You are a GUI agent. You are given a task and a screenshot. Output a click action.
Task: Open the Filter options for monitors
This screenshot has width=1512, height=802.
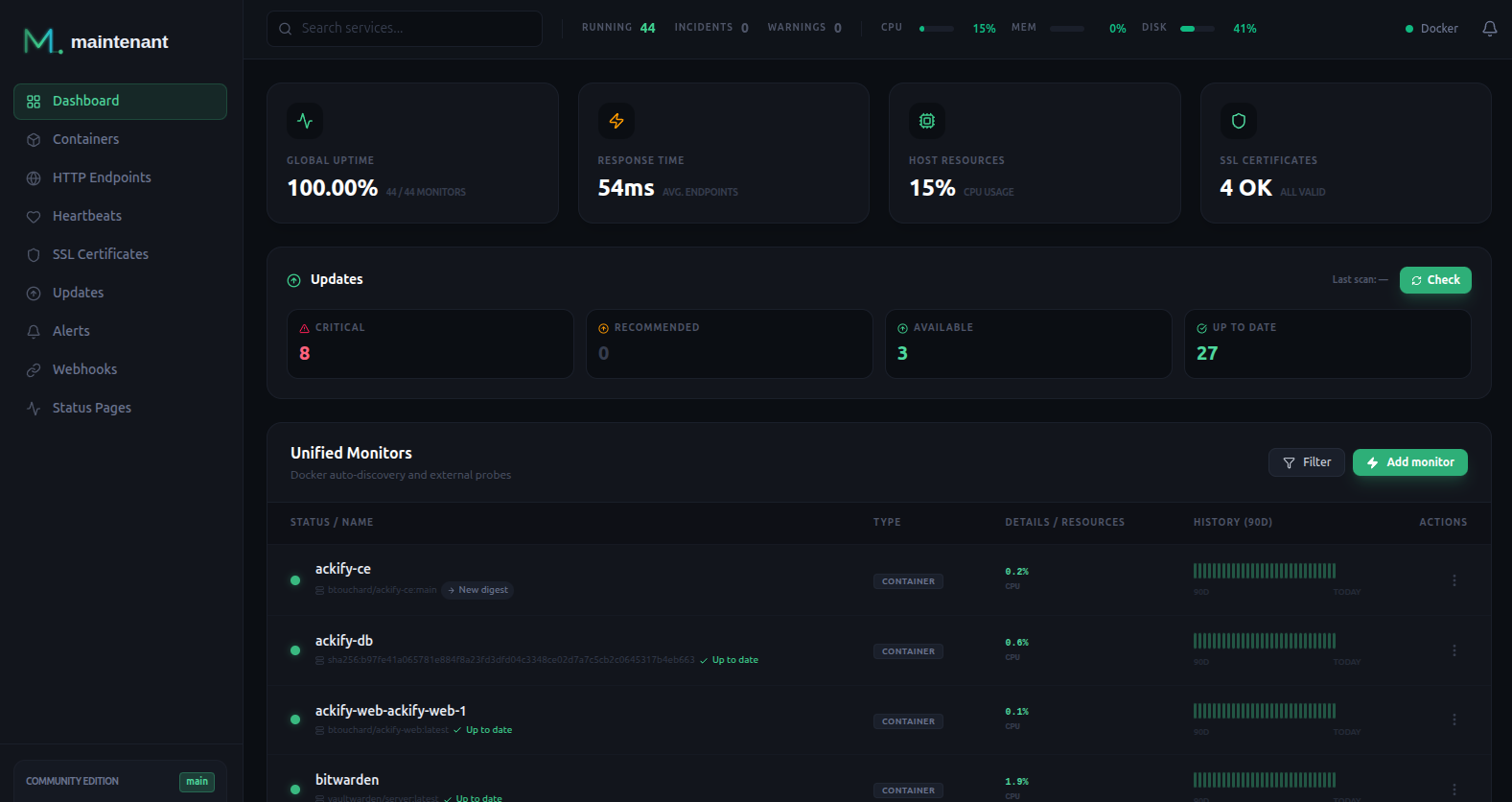(1306, 462)
